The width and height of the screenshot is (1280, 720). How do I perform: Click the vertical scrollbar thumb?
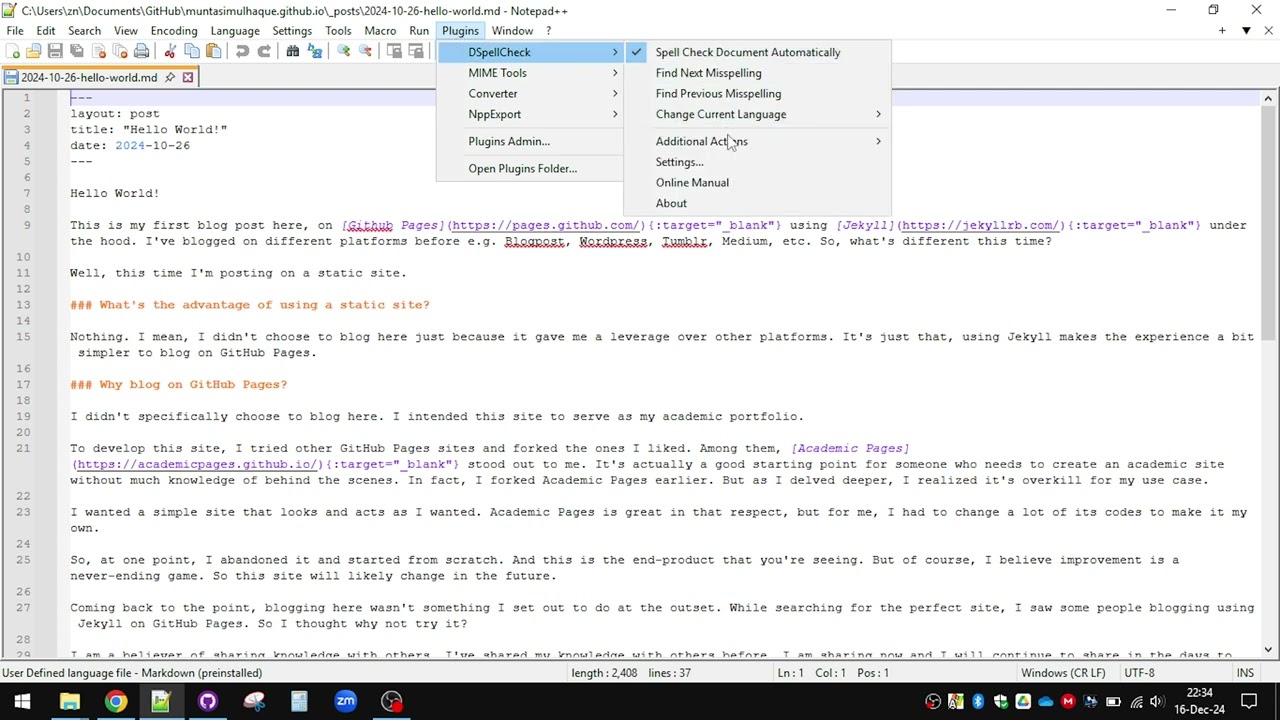(x=1268, y=224)
